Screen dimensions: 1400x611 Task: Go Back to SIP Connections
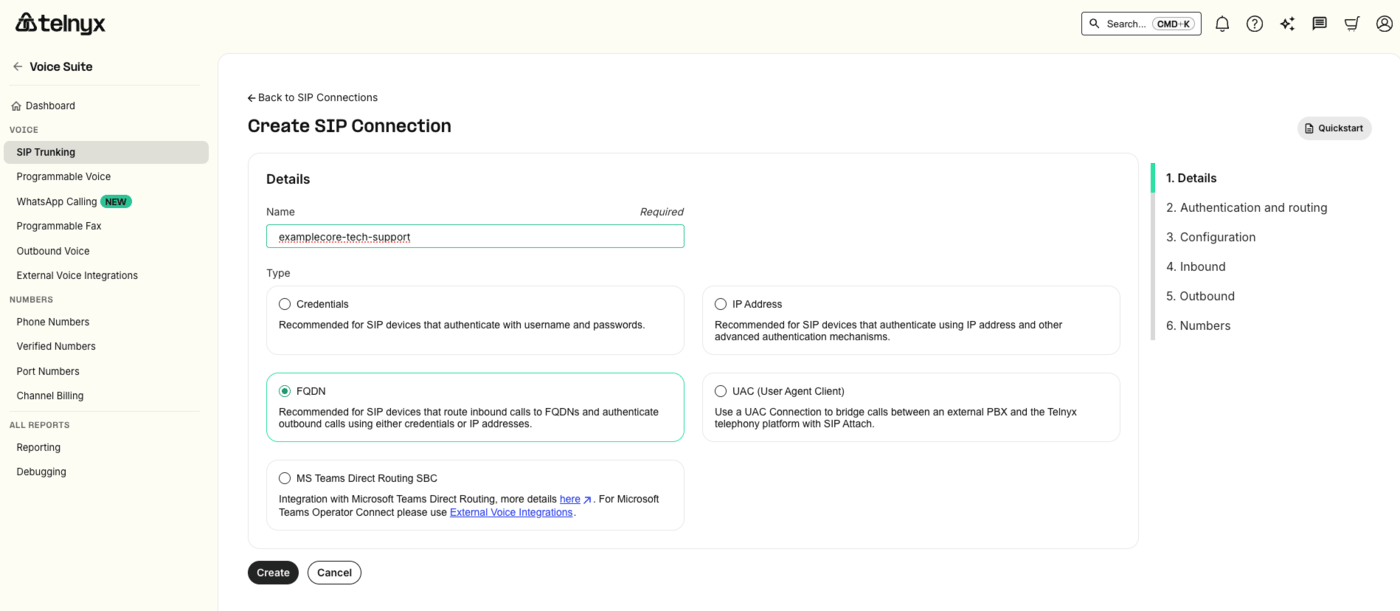313,98
